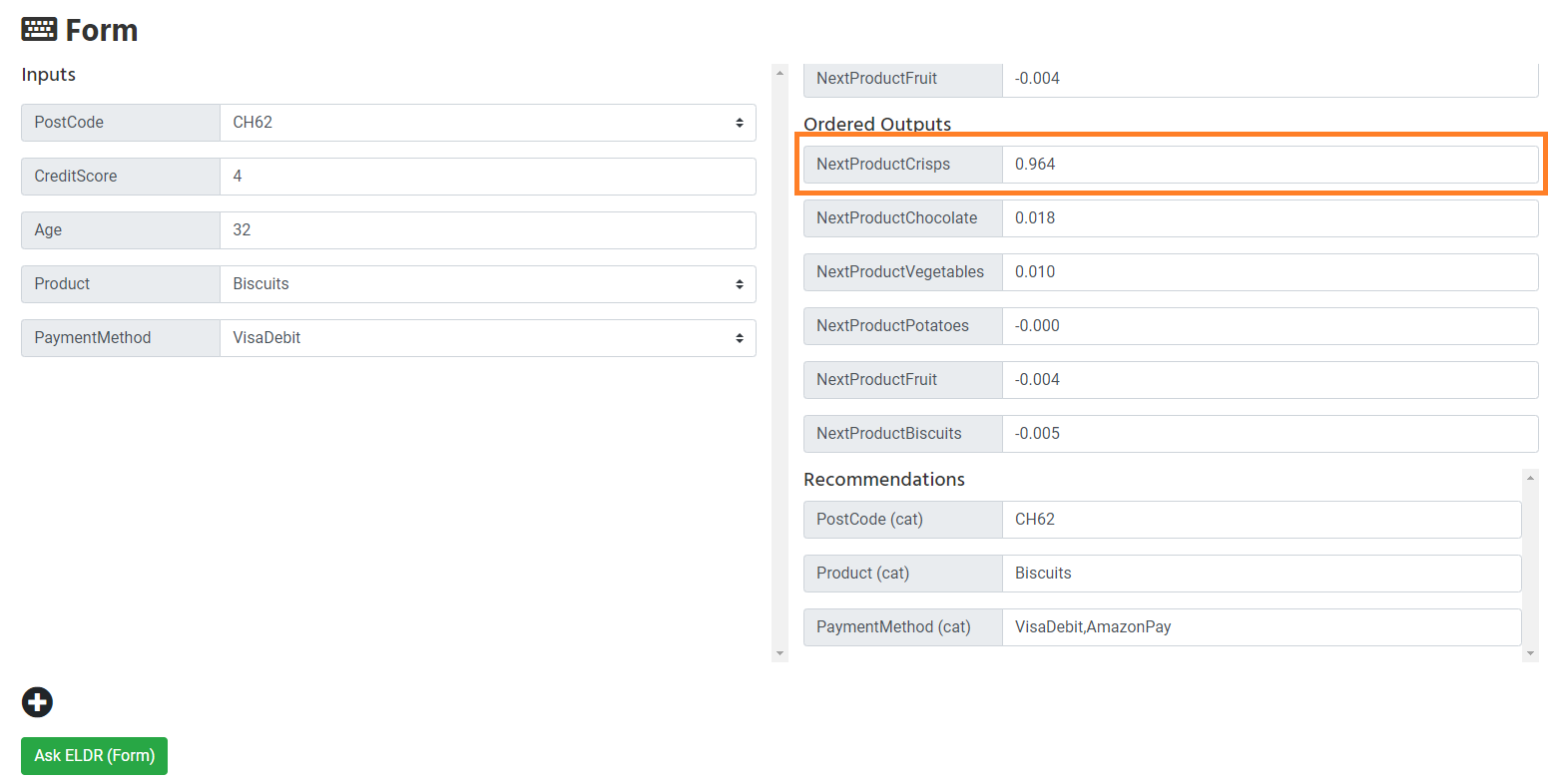This screenshot has height=784, width=1548.
Task: Click the Ordered Outputs section heading
Action: click(x=877, y=124)
